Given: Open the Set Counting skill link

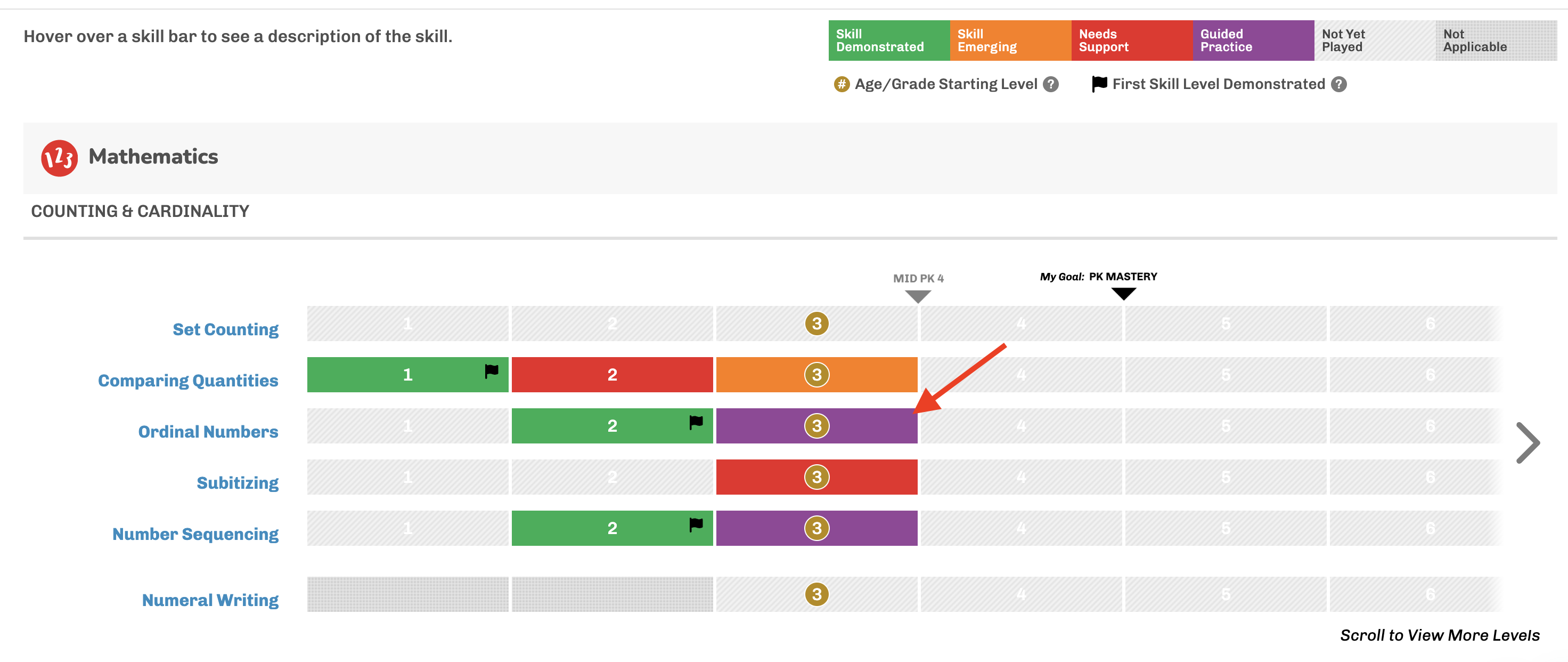Looking at the screenshot, I should (x=225, y=329).
